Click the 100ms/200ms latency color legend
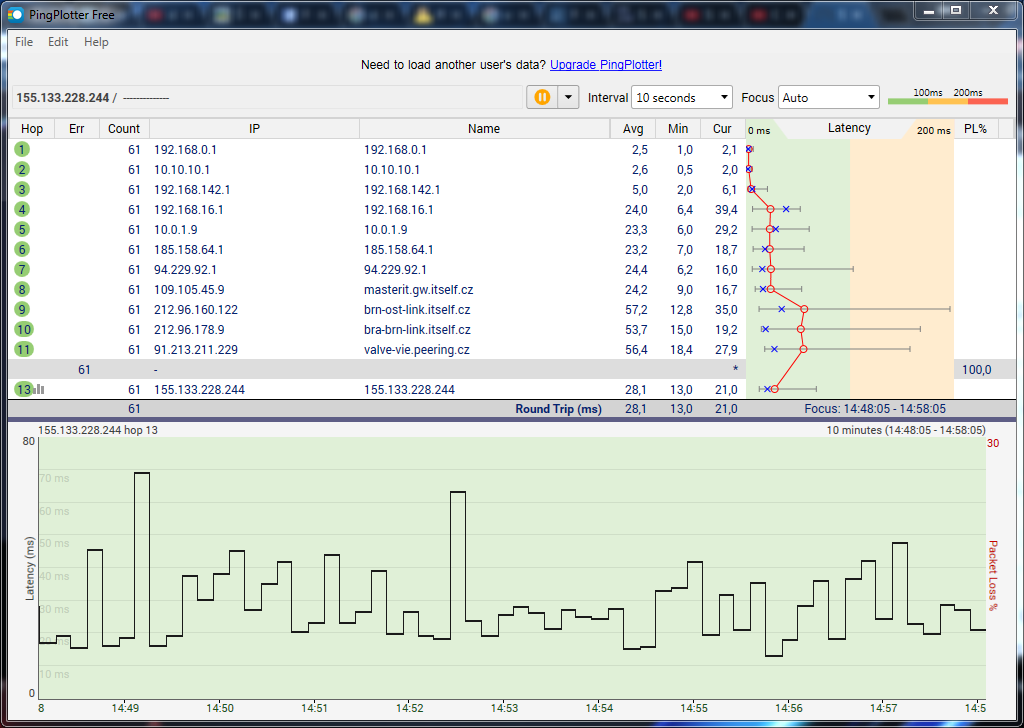 point(947,97)
